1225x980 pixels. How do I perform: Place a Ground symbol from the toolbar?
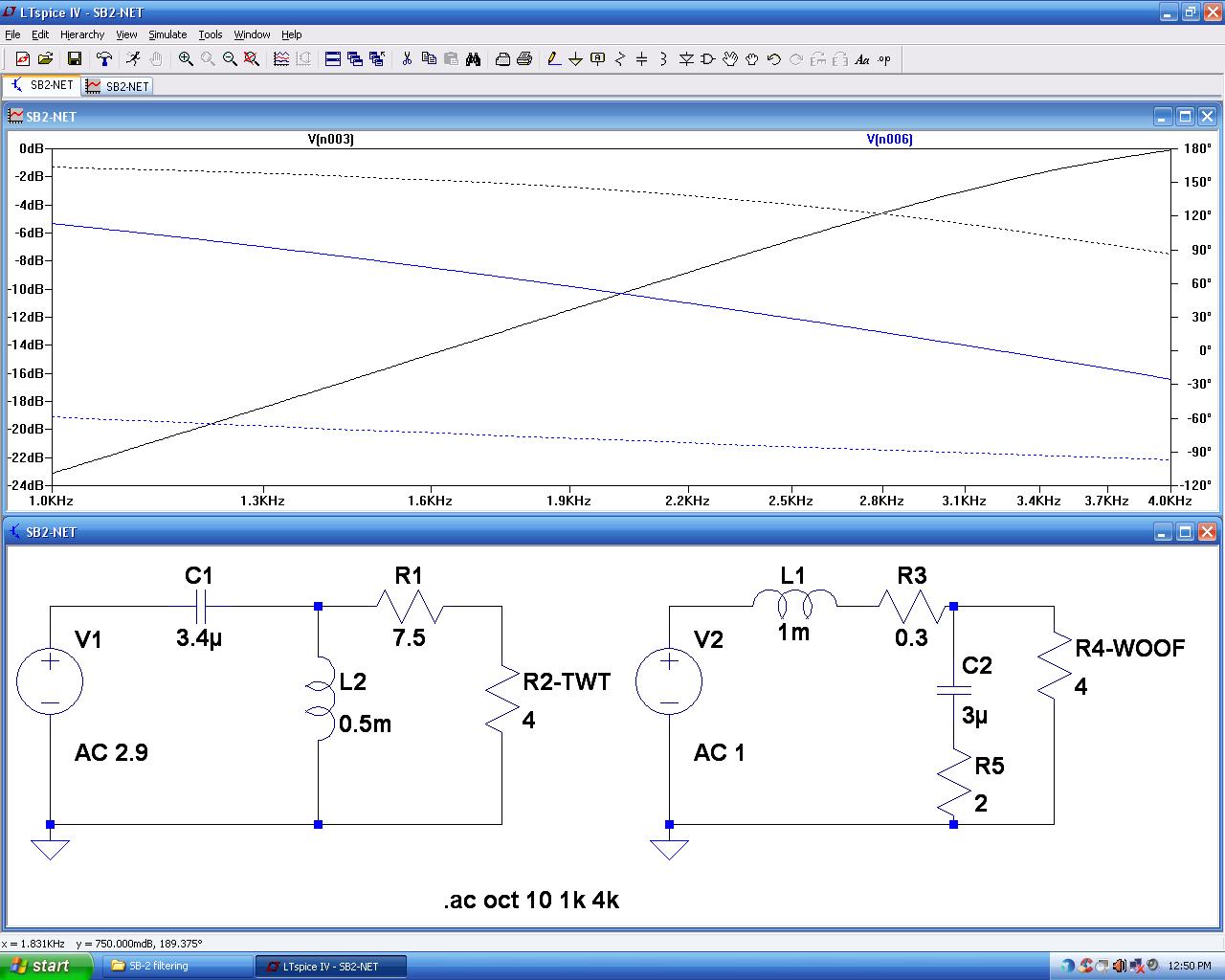click(576, 59)
